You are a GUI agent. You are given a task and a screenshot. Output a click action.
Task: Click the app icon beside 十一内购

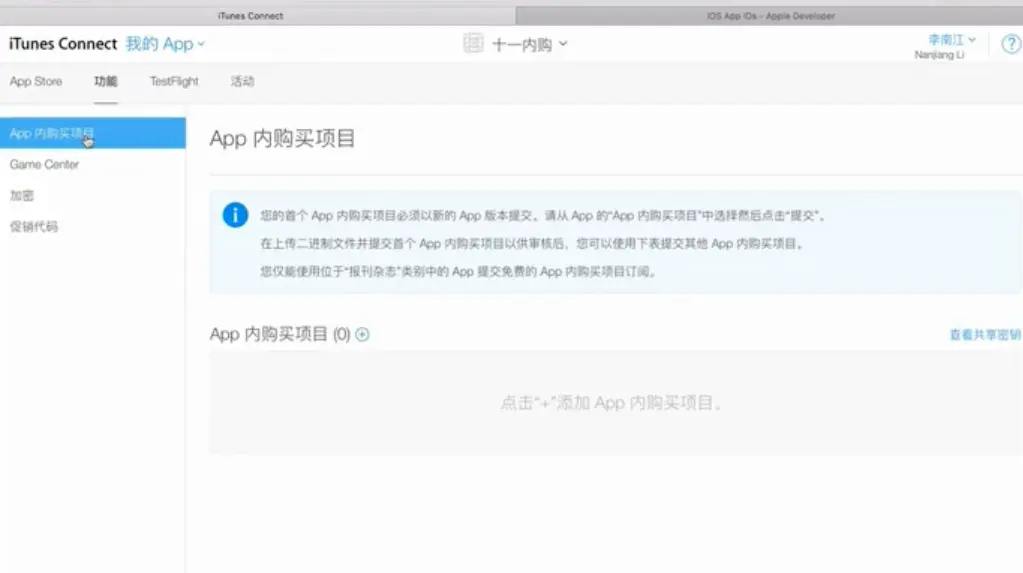(473, 44)
